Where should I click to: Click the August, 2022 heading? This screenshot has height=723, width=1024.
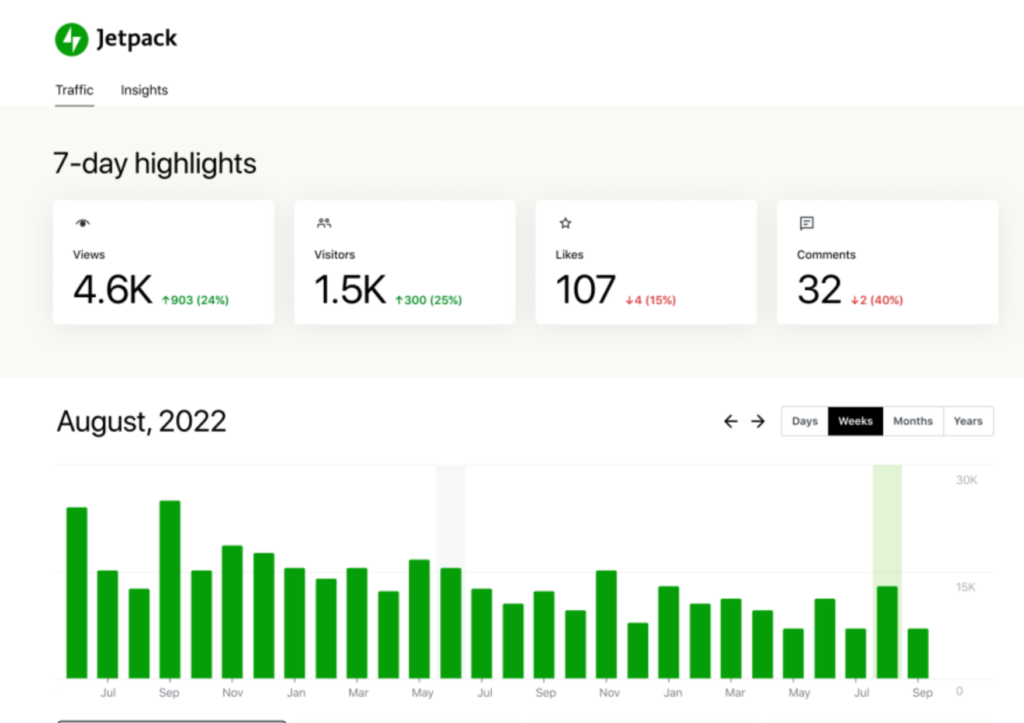140,421
